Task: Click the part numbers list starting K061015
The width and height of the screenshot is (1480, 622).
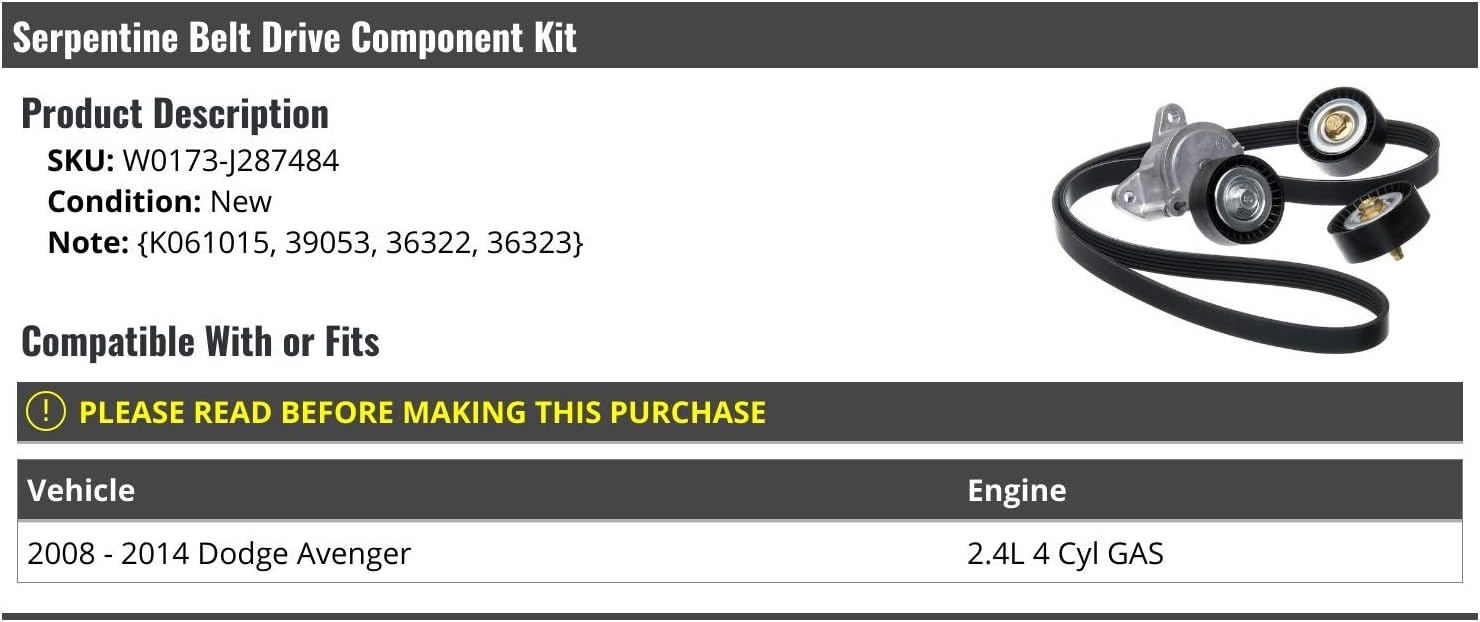Action: coord(360,243)
